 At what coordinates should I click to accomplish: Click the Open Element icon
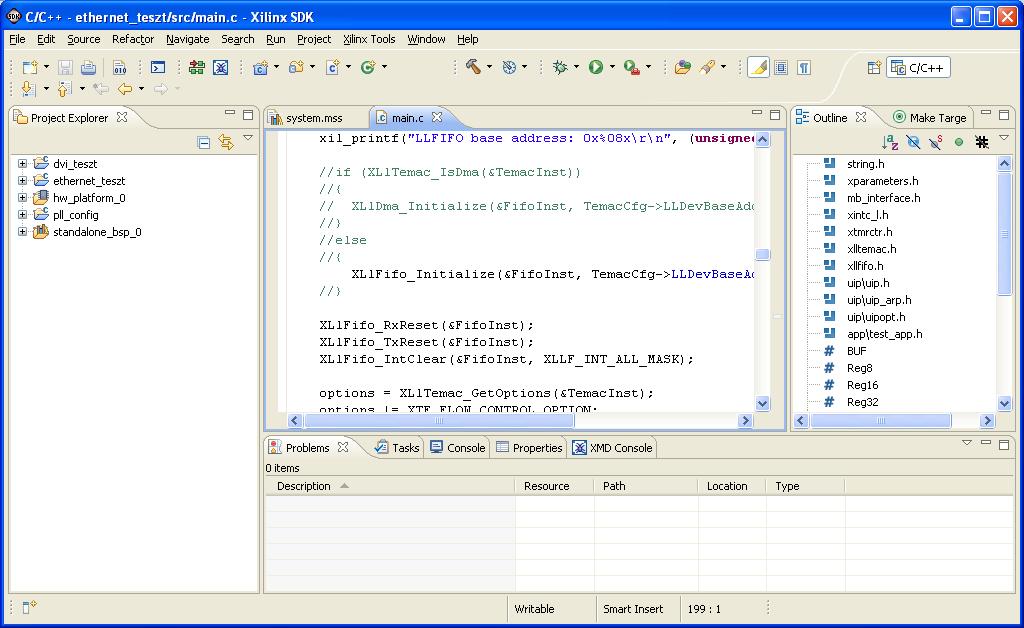coord(683,67)
